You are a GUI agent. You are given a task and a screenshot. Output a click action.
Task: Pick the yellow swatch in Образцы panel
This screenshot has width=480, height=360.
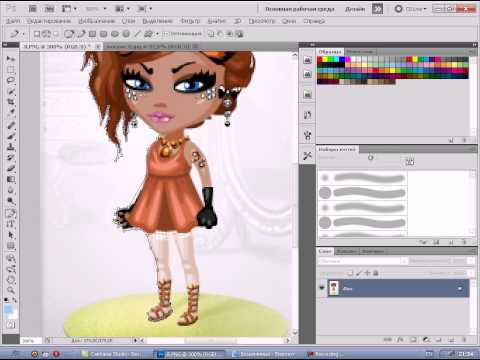point(325,59)
